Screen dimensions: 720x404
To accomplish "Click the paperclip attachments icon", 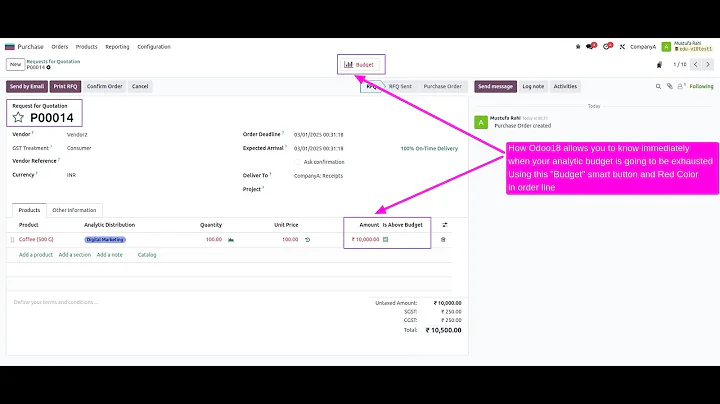I will pos(670,86).
